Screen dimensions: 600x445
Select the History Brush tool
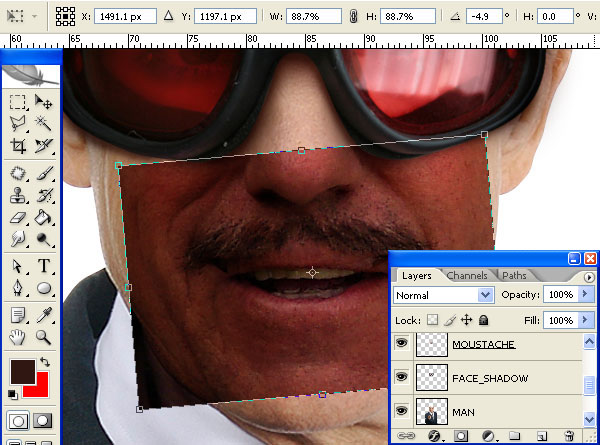coord(44,196)
